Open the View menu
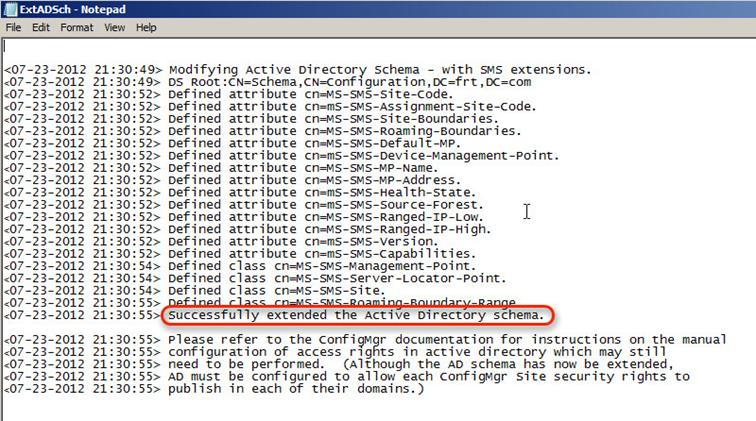The width and height of the screenshot is (756, 421). pyautogui.click(x=114, y=27)
